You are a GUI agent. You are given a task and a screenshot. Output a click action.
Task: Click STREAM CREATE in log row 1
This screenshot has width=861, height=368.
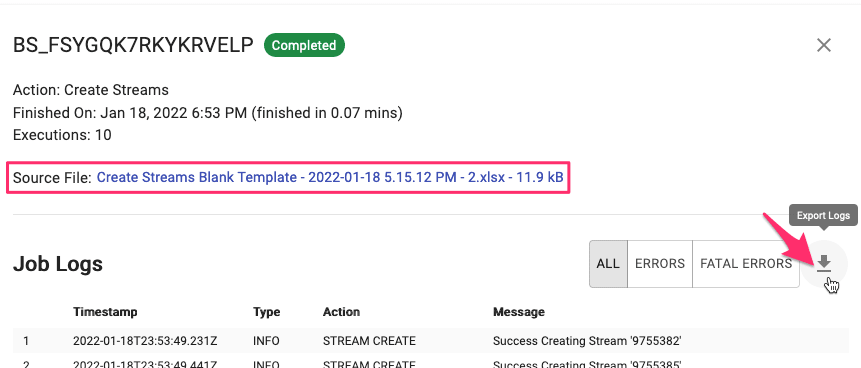(369, 341)
